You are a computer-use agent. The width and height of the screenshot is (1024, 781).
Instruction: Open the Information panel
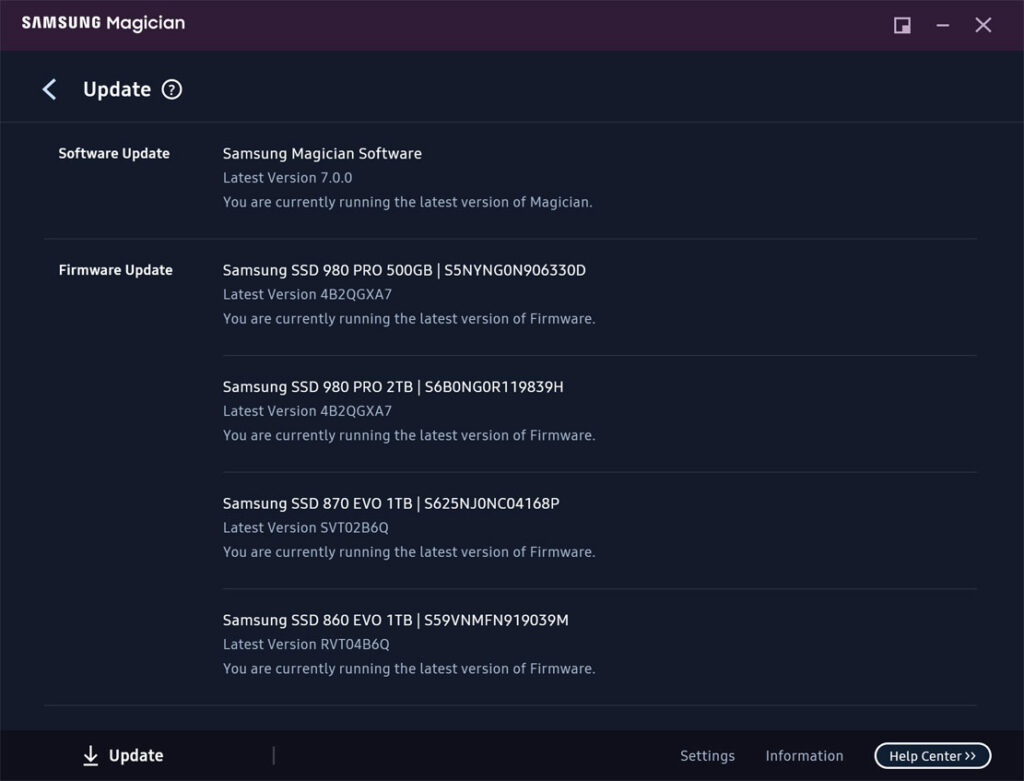click(x=804, y=756)
